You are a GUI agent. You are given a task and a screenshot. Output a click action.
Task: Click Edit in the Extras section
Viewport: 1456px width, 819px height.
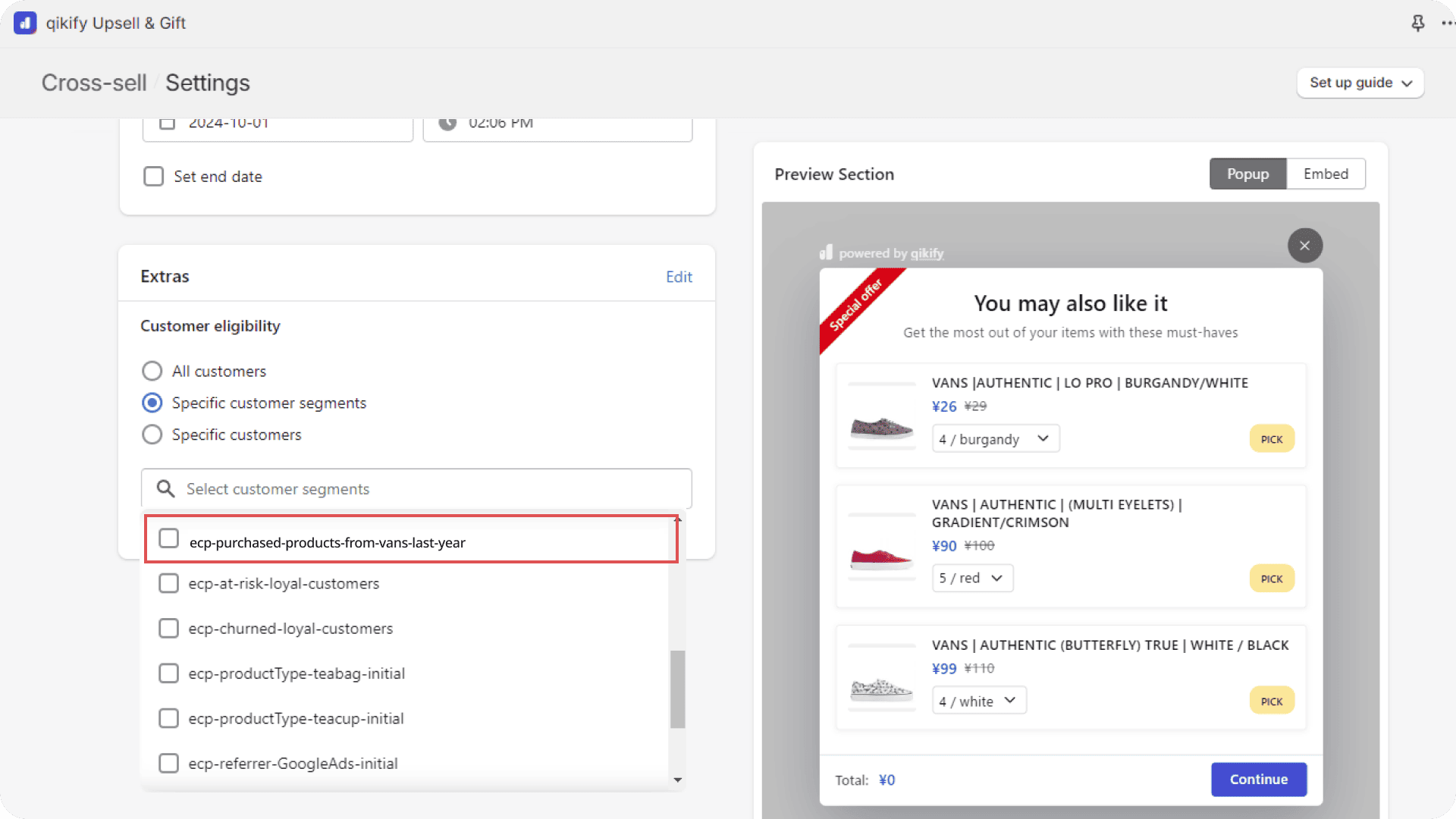[679, 277]
